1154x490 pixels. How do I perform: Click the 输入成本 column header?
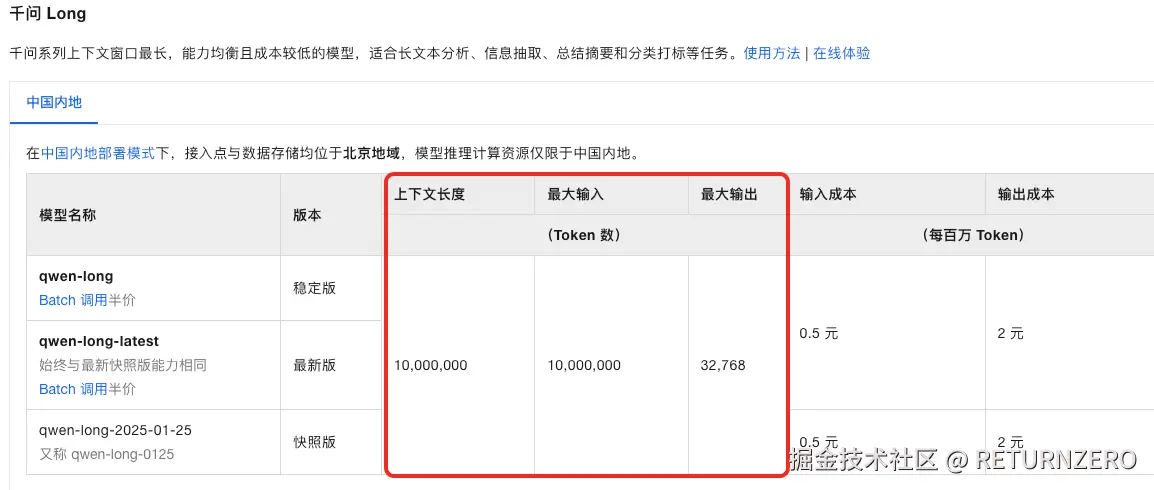pyautogui.click(x=828, y=195)
